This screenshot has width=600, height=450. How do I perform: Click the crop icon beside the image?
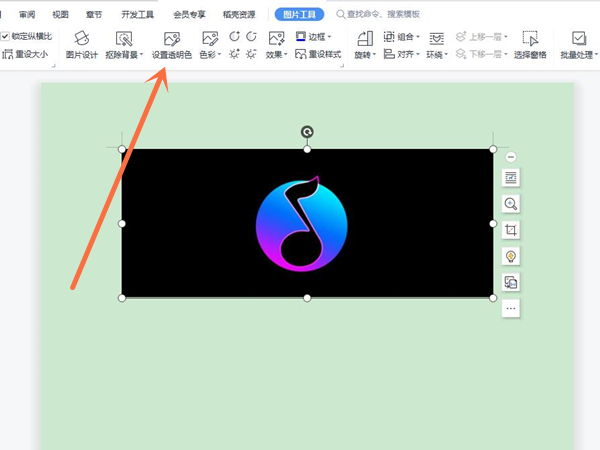(x=511, y=230)
